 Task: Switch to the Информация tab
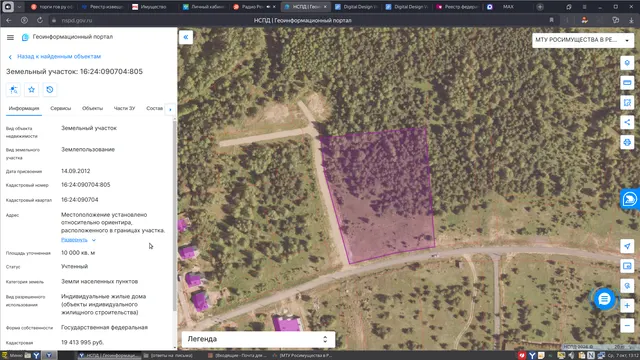(x=24, y=109)
